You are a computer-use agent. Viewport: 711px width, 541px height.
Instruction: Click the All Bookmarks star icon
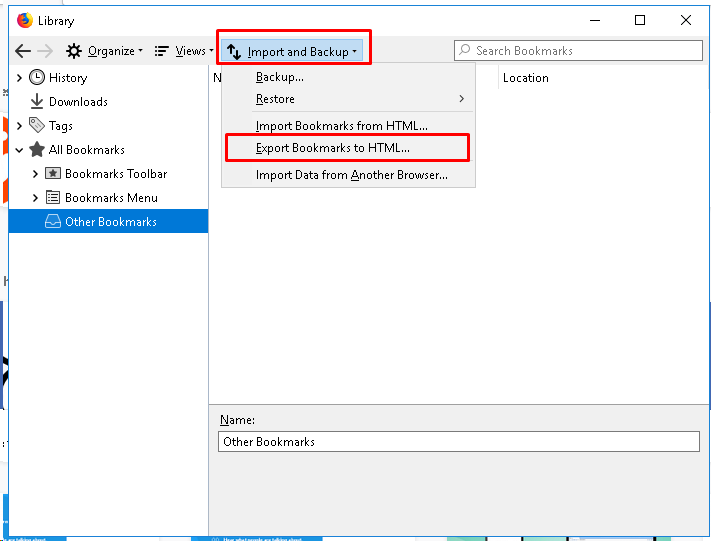point(37,149)
